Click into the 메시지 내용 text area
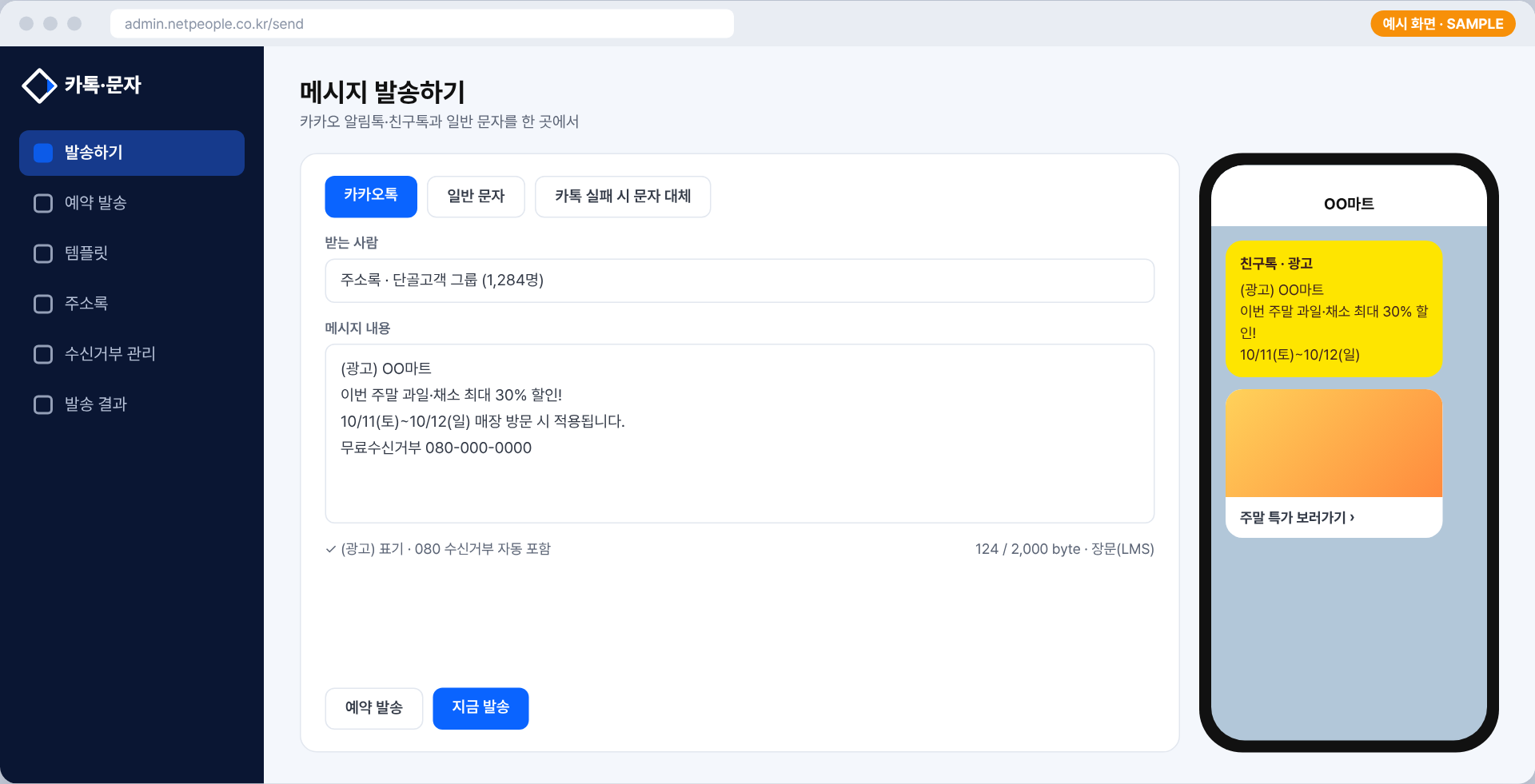Screen dimensions: 1535x784 coord(740,434)
